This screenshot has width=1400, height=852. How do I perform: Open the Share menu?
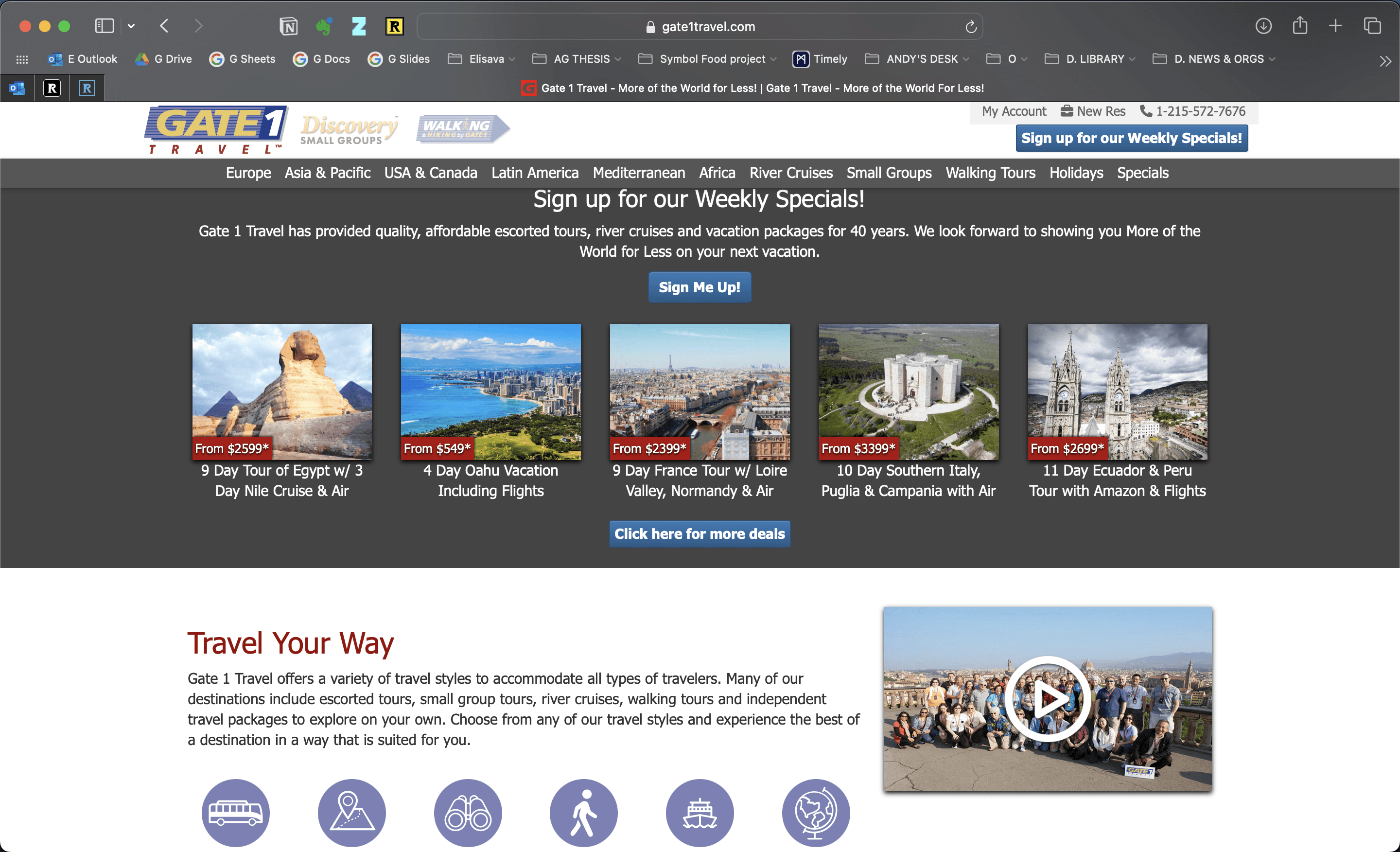(x=1300, y=26)
